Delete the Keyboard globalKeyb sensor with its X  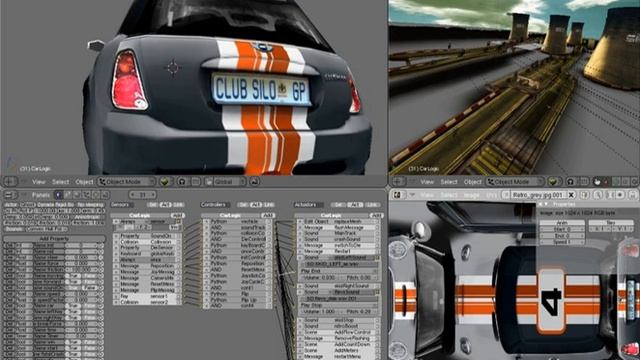pyautogui.click(x=116, y=253)
